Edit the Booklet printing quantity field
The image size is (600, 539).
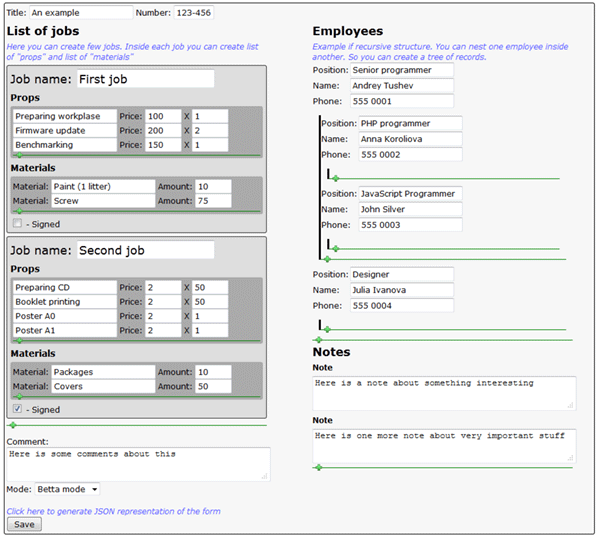[x=210, y=301]
